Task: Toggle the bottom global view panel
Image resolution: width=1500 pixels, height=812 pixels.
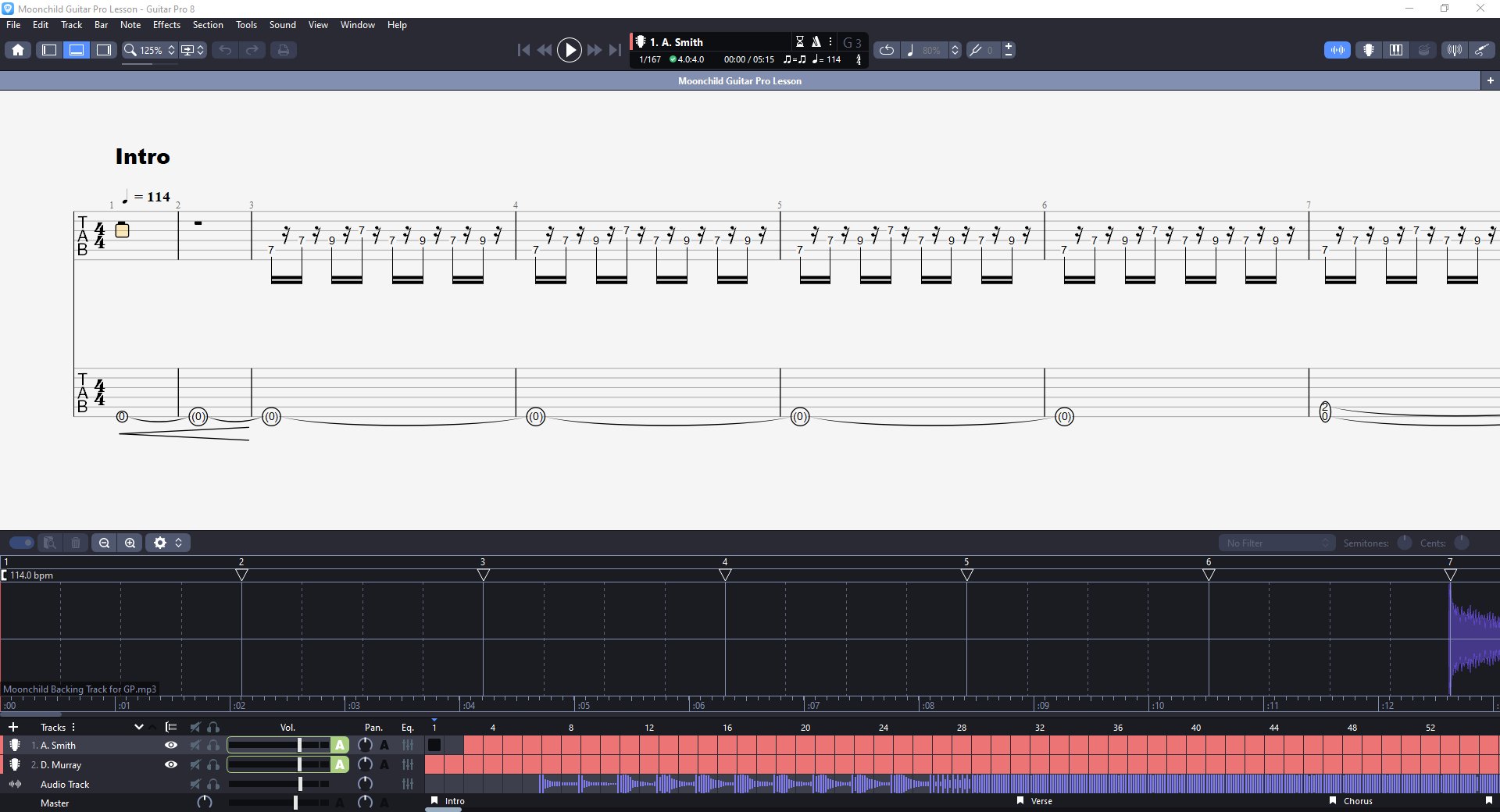Action: 77,50
